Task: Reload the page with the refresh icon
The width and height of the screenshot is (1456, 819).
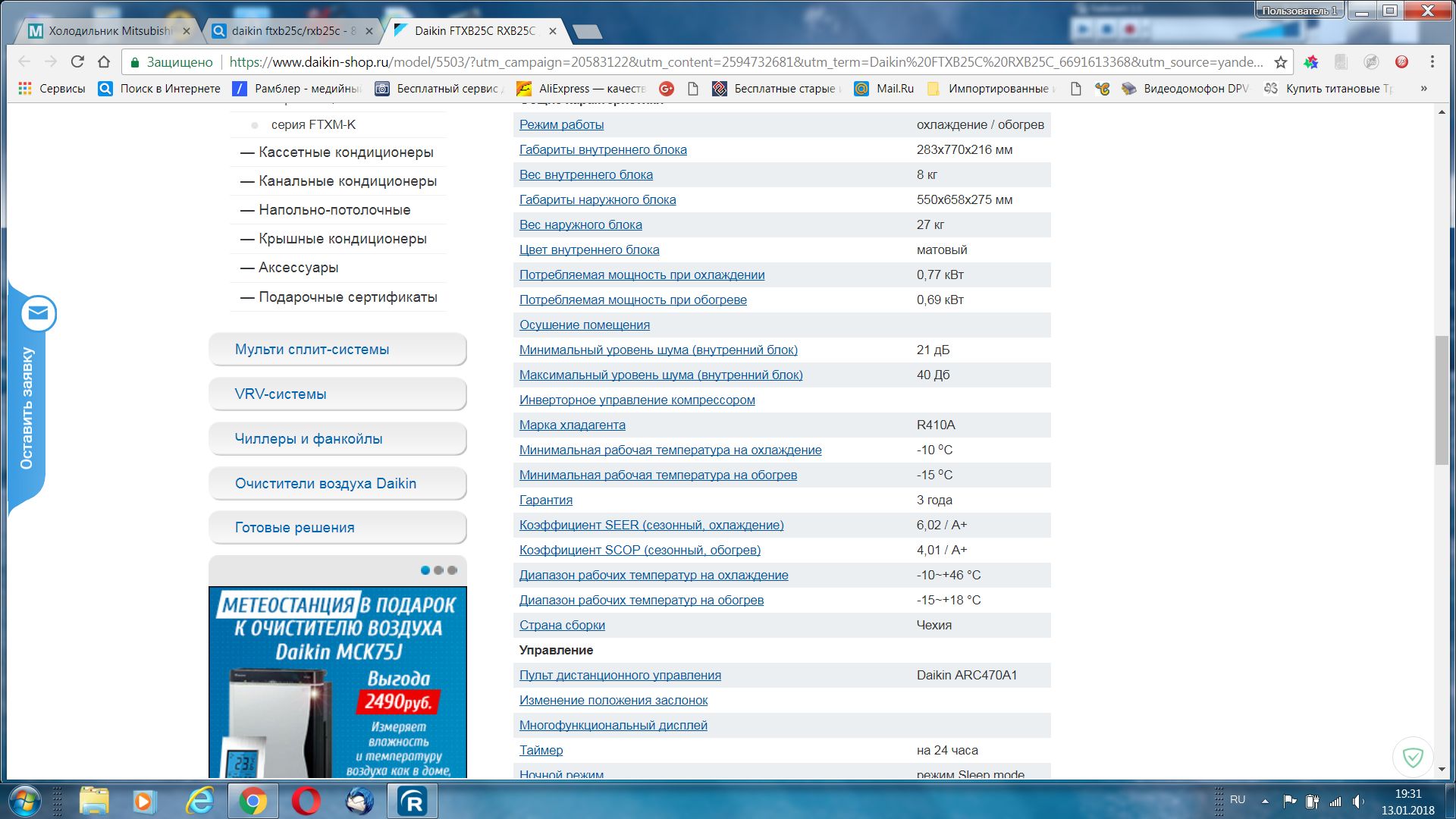Action: (77, 61)
